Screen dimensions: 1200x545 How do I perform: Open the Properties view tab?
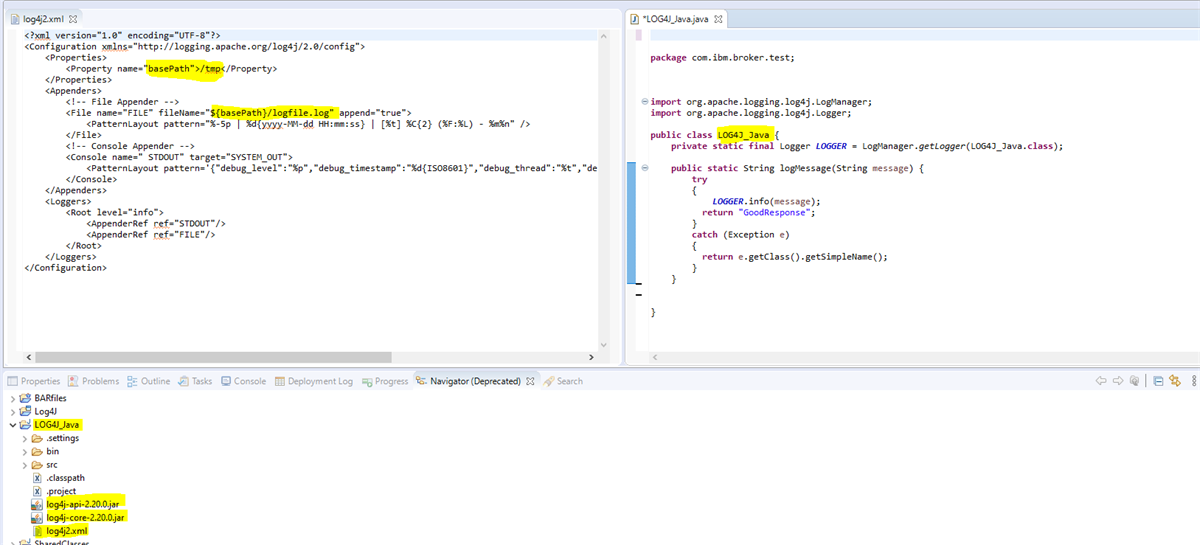coord(34,381)
